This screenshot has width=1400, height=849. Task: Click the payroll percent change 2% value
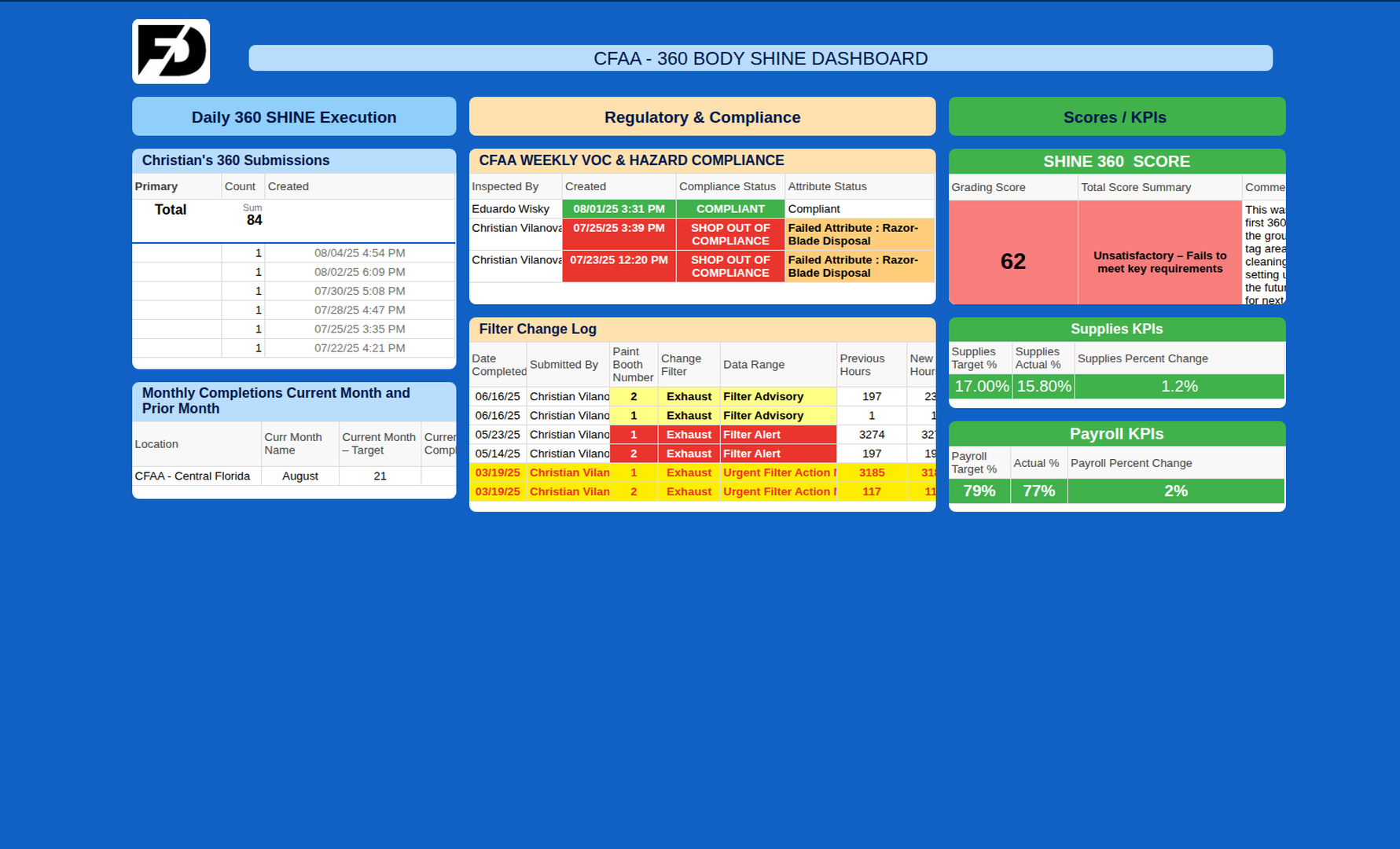pos(1176,491)
